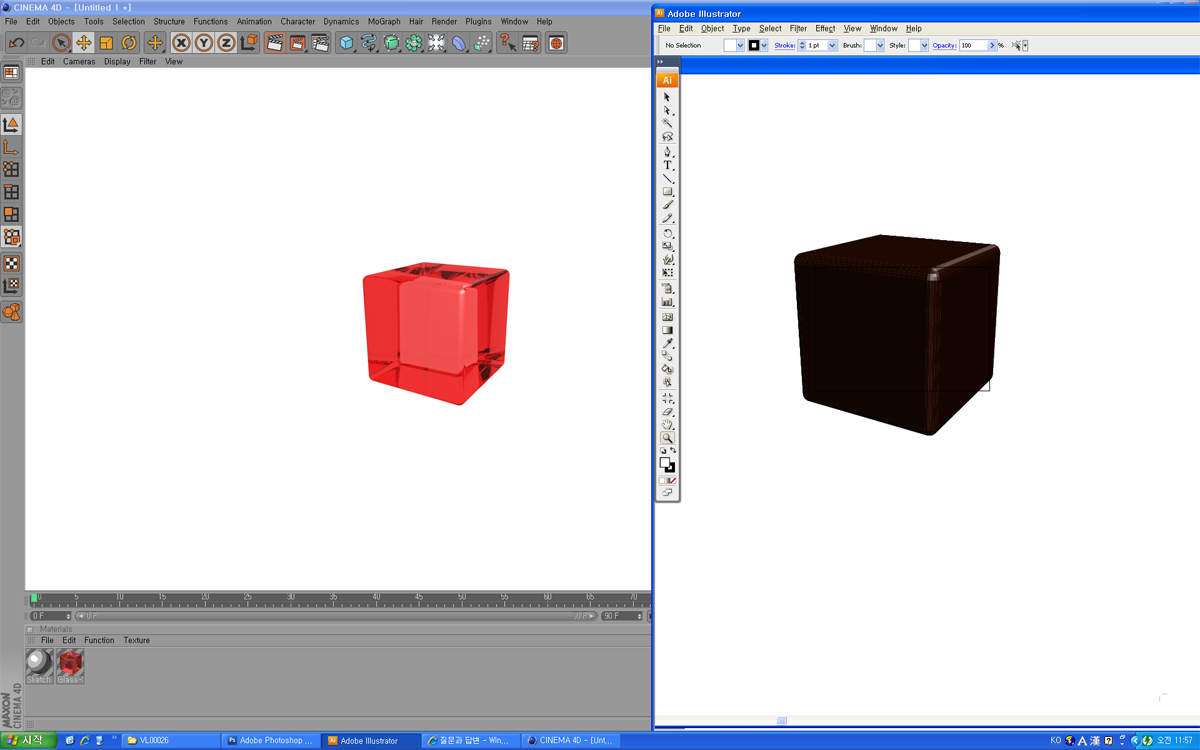Choose the Eyedropper tool in Illustrator

(x=667, y=344)
